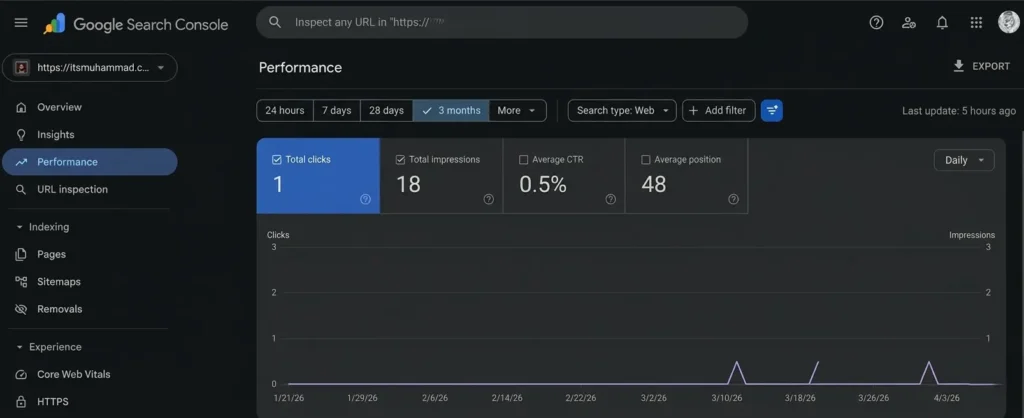Enable the Average position checkbox
The image size is (1024, 418).
(646, 159)
